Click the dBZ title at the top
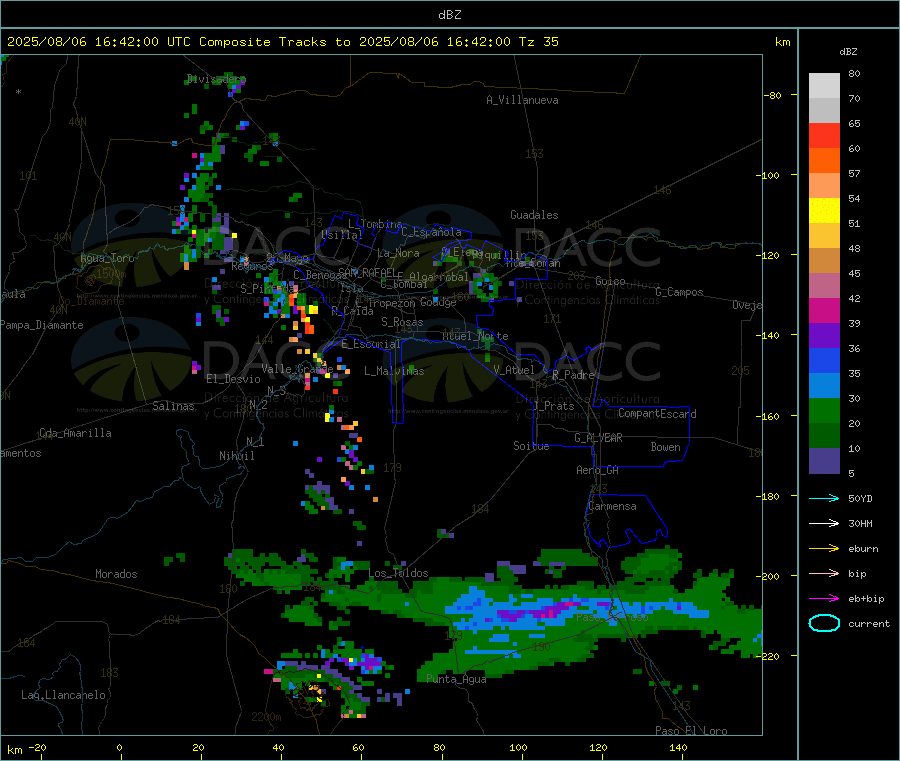900x761 pixels. [x=449, y=14]
